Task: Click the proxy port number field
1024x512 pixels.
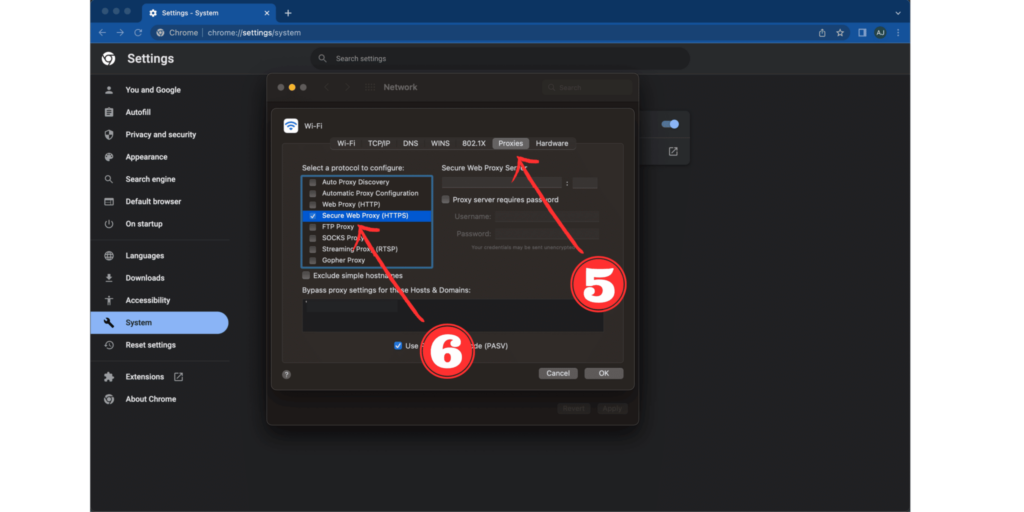Action: point(585,184)
